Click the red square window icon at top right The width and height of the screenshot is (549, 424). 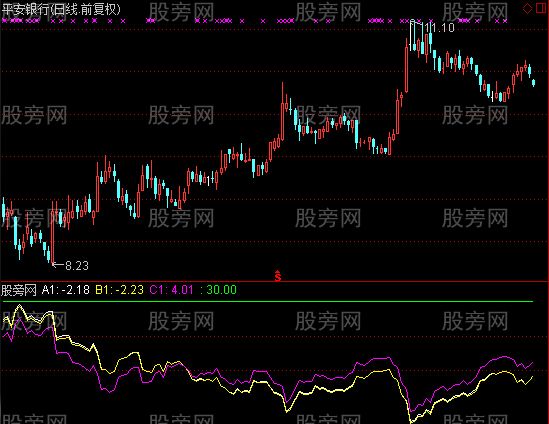[541, 8]
